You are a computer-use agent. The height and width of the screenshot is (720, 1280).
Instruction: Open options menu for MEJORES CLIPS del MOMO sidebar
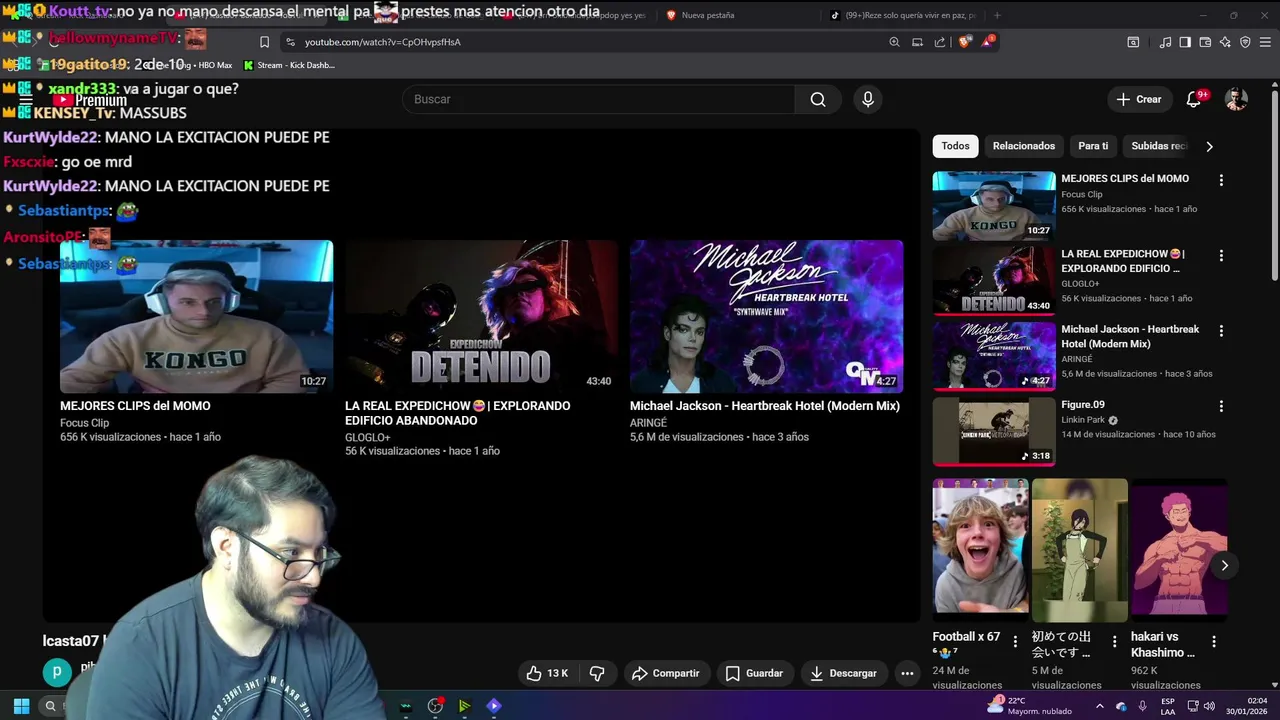pyautogui.click(x=1221, y=180)
